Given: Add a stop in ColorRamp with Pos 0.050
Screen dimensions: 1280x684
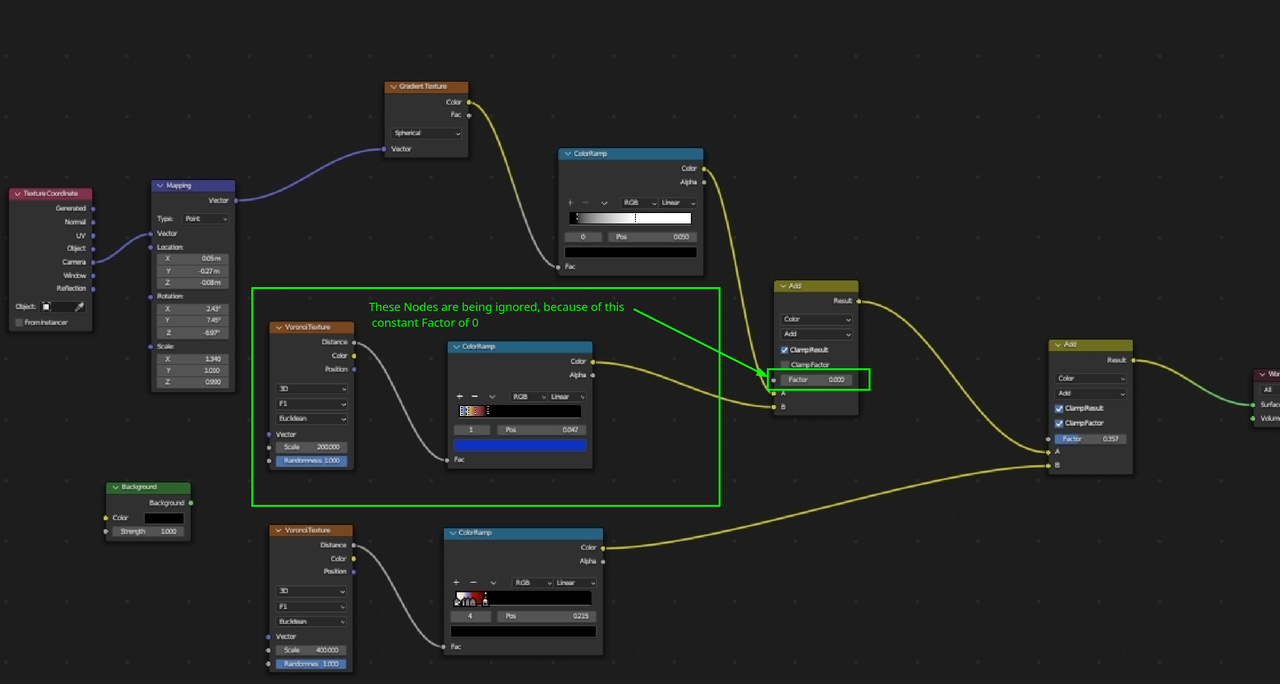Looking at the screenshot, I should [x=570, y=203].
